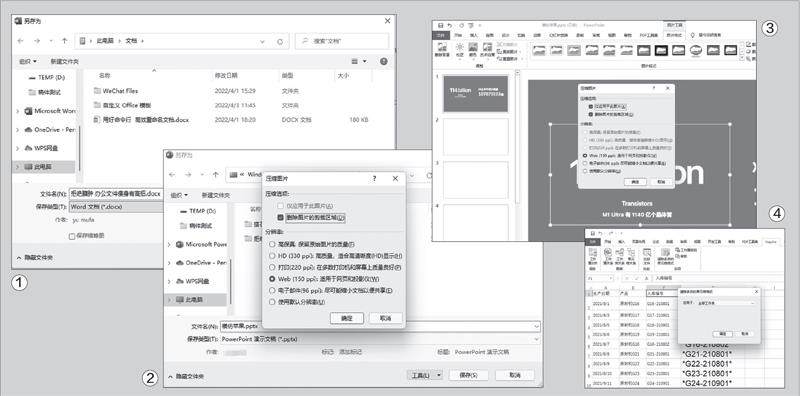Sort files by 修改日期 column header
800x396 pixels.
[226, 76]
